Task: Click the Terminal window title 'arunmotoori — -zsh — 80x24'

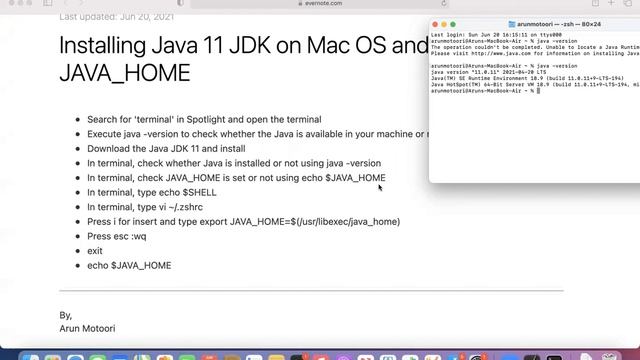Action: (559, 24)
